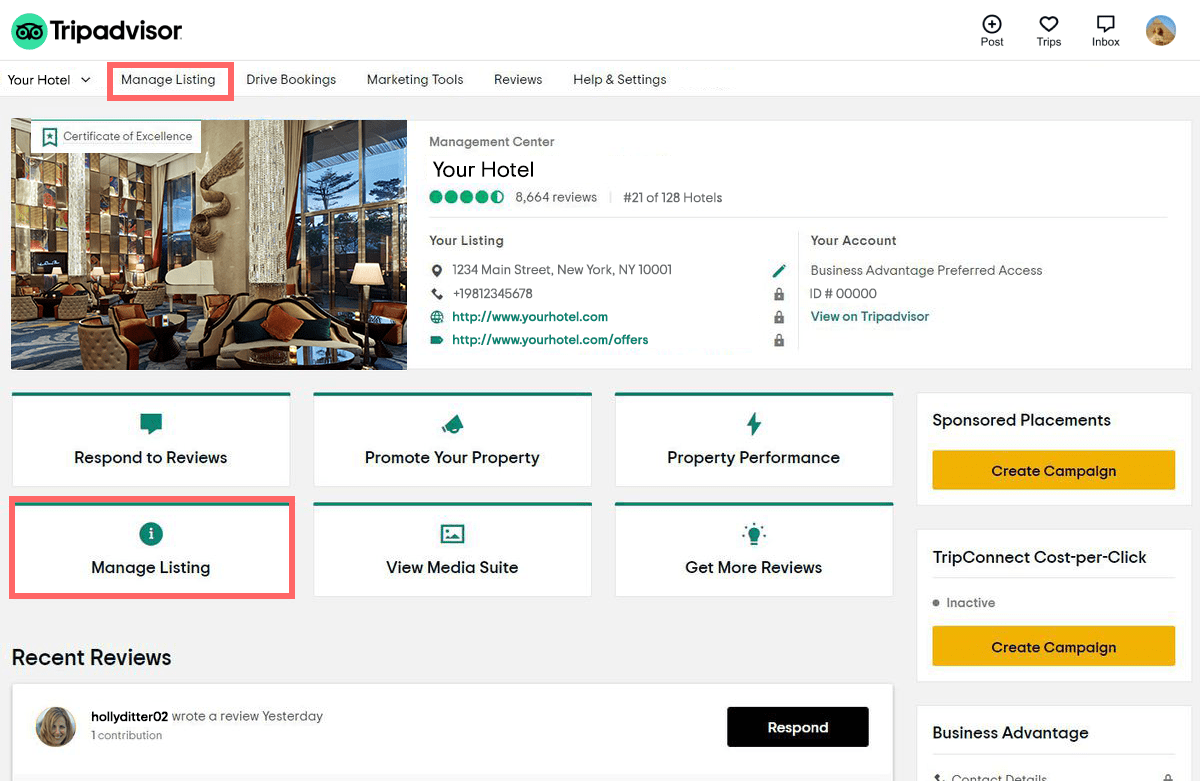1200x781 pixels.
Task: Open the Drive Bookings menu
Action: (x=291, y=80)
